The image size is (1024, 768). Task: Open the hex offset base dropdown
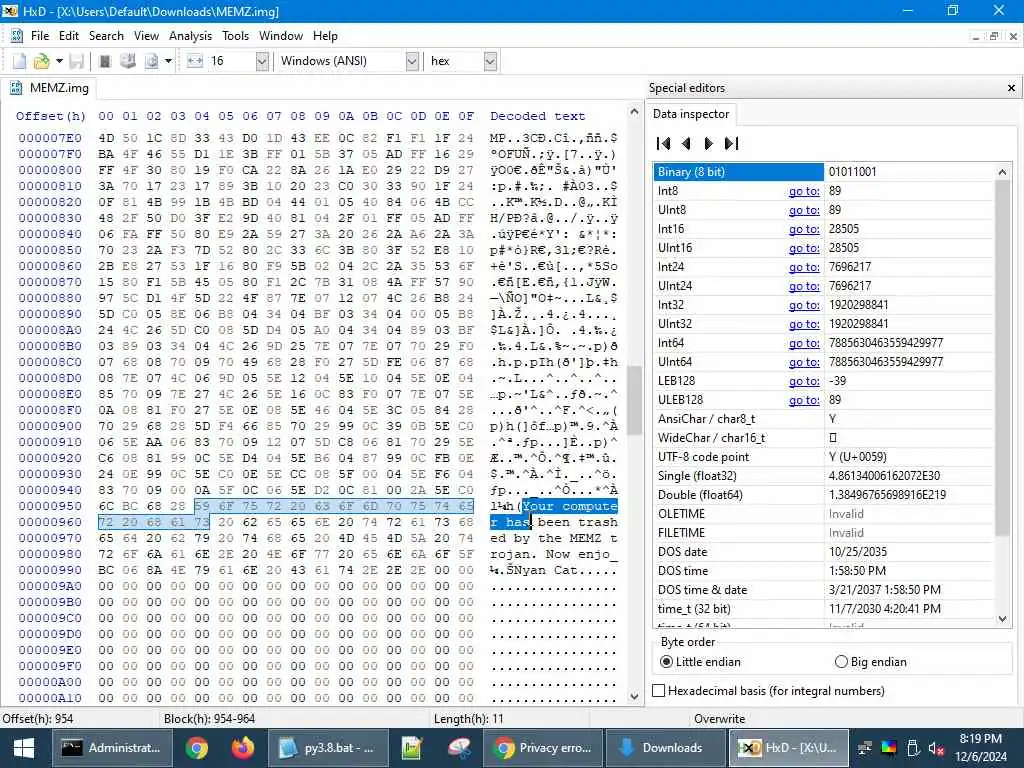point(490,61)
